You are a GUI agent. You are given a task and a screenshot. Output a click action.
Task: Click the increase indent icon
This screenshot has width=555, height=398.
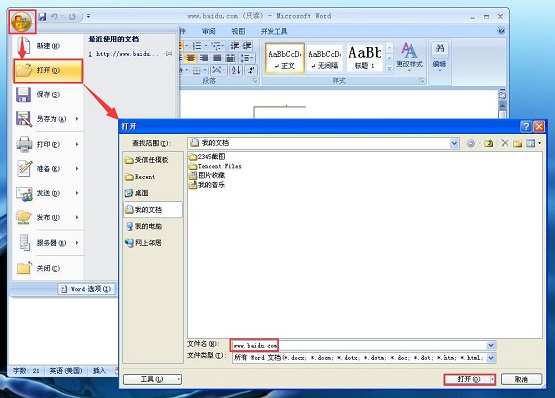pyautogui.click(x=247, y=46)
